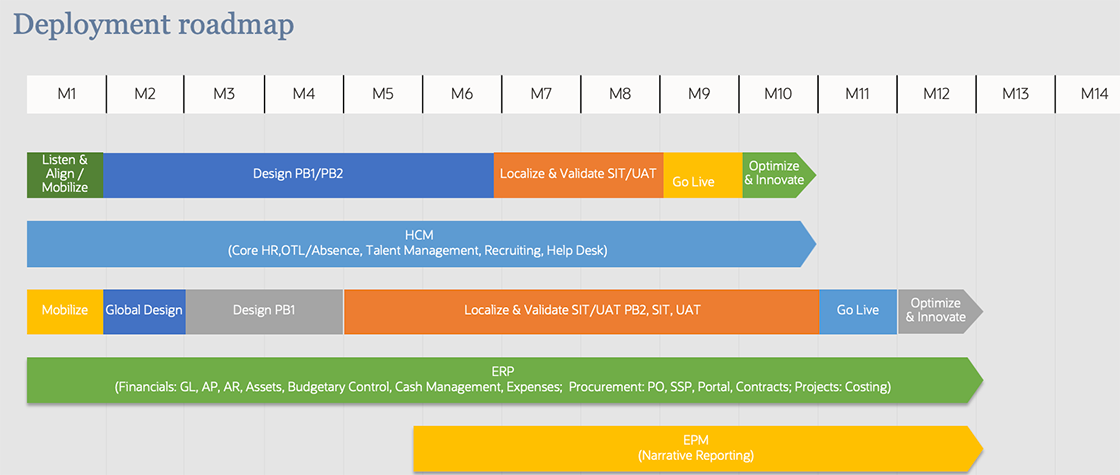The width and height of the screenshot is (1120, 475).
Task: Select the gray Optimize & Innovate arrow
Action: coord(936,311)
